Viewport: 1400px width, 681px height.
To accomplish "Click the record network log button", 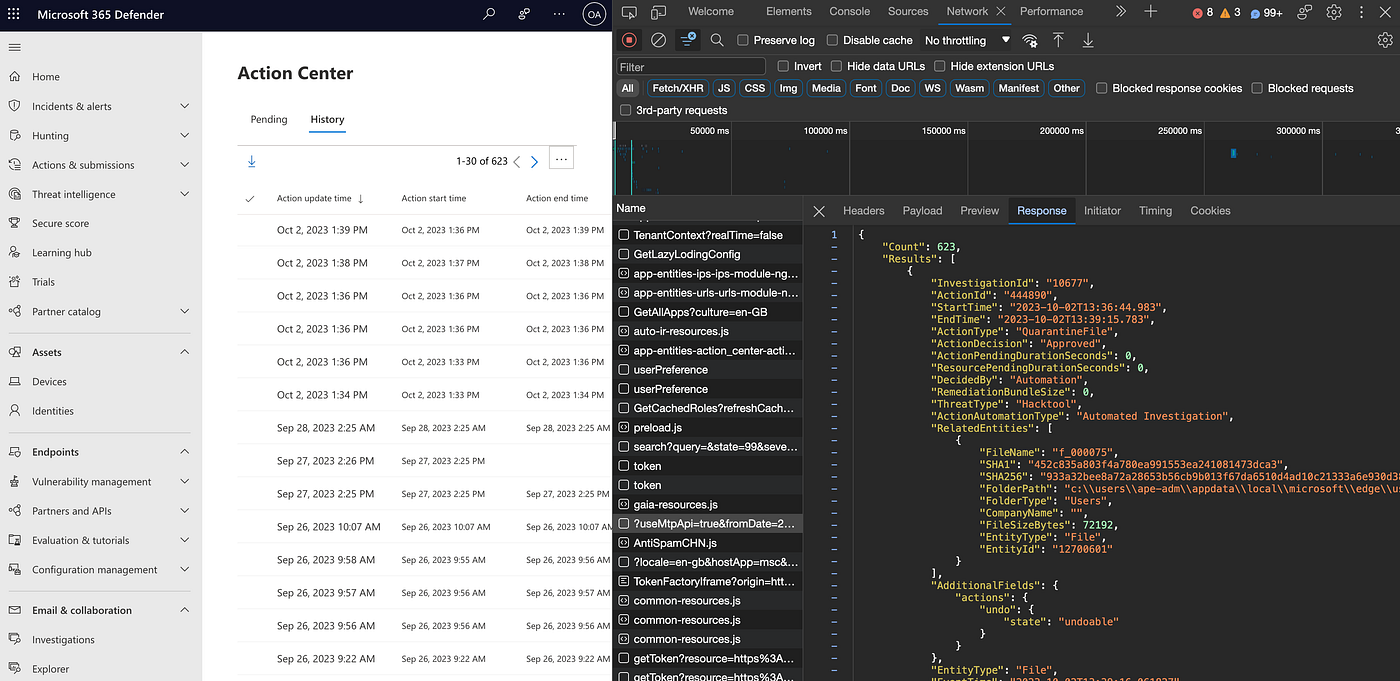I will 629,40.
